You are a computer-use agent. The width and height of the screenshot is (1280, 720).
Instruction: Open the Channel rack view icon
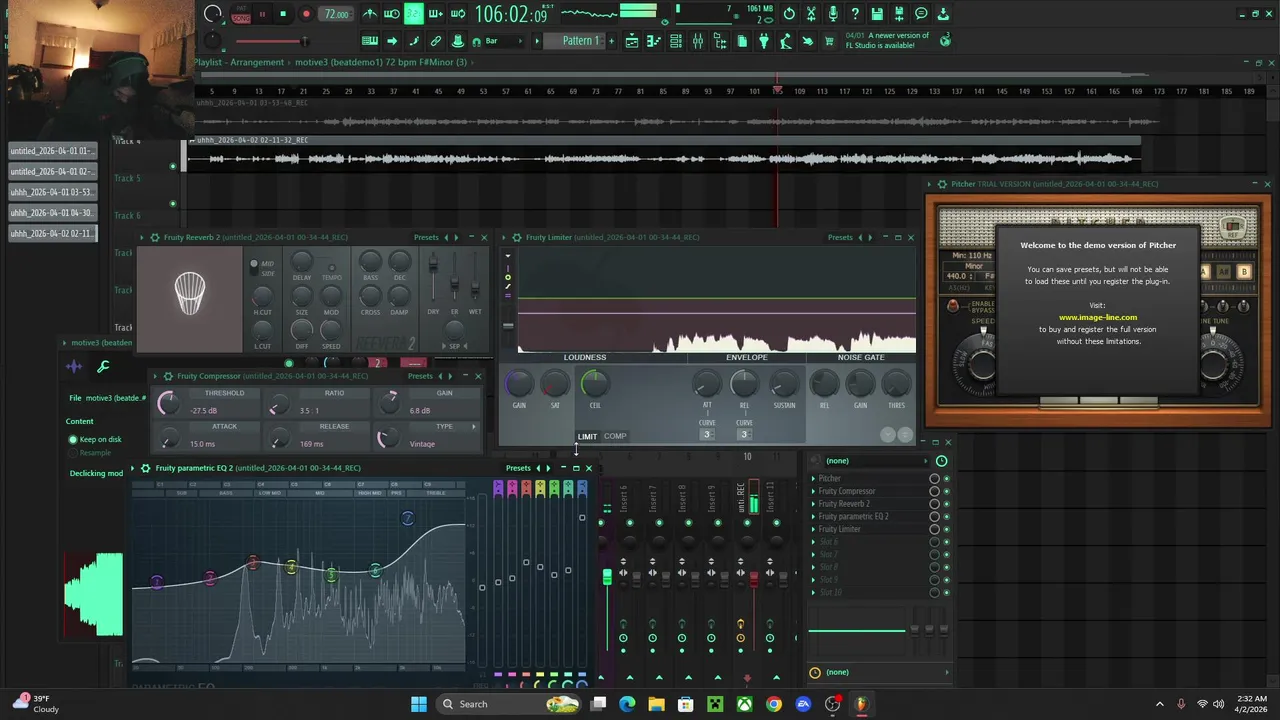click(675, 41)
